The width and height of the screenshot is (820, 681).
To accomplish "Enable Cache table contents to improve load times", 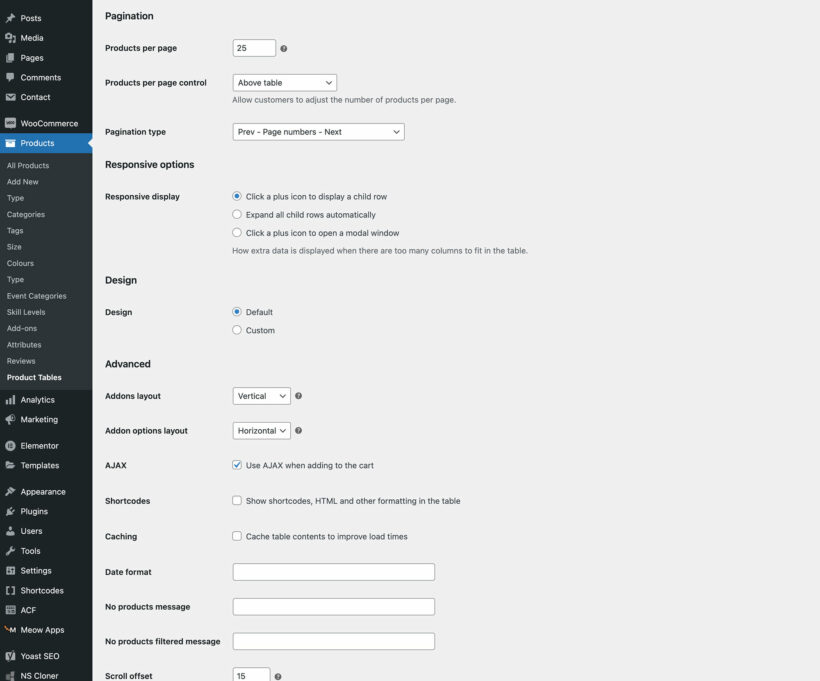I will pos(236,536).
